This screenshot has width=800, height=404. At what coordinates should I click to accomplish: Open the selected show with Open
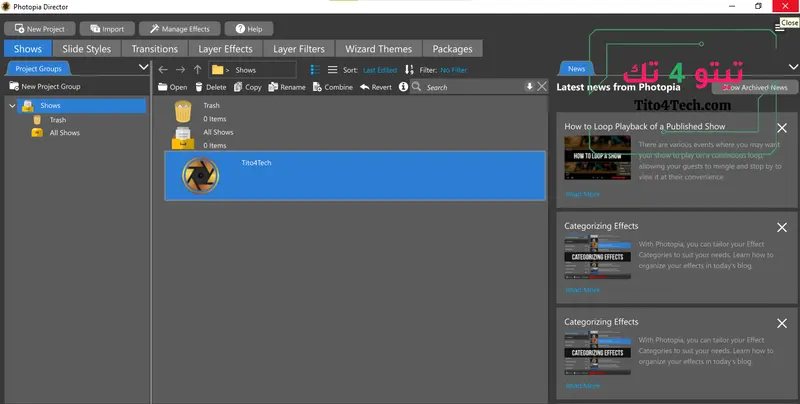172,87
